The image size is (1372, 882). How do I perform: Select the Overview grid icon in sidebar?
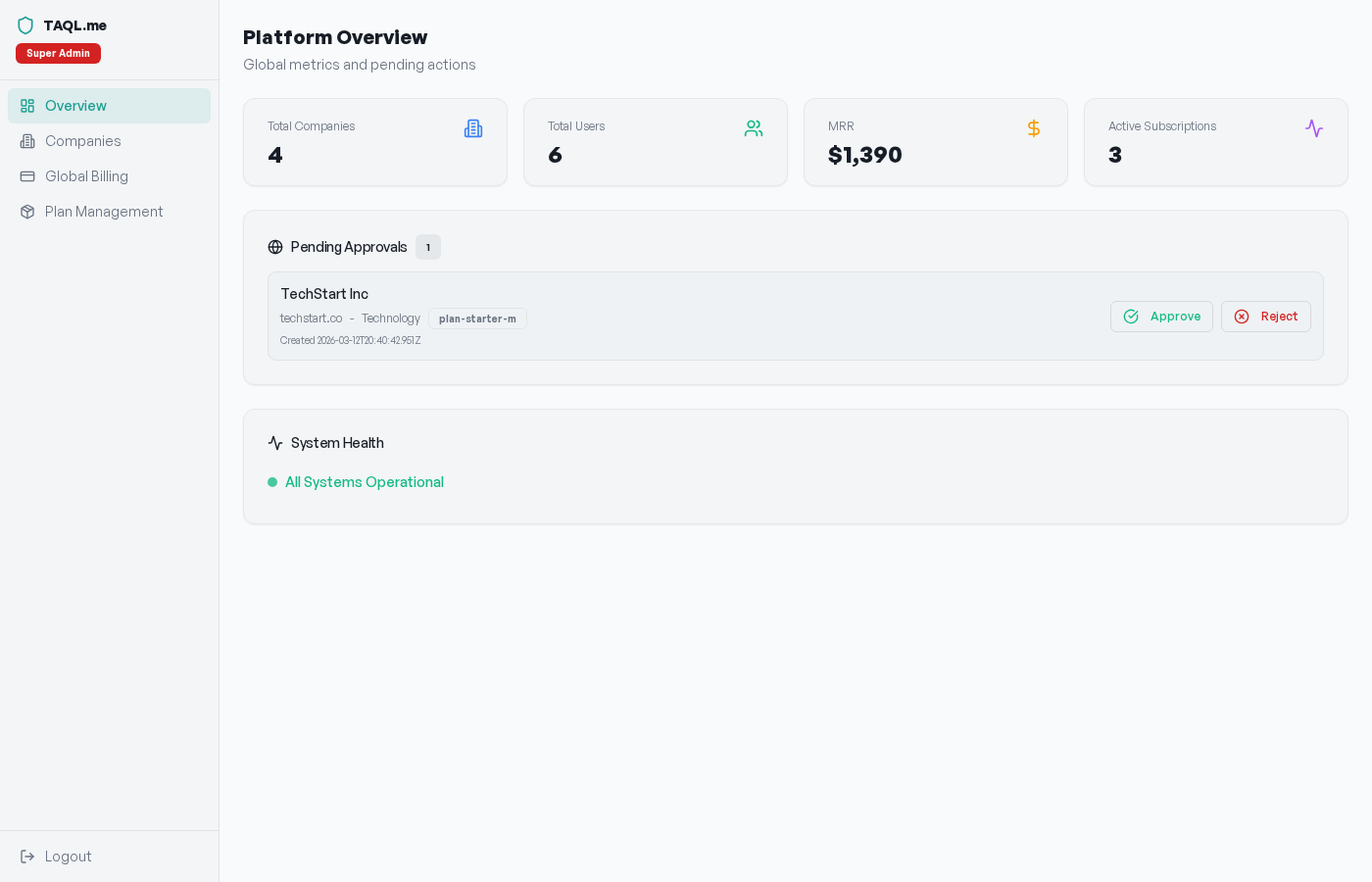[x=27, y=105]
